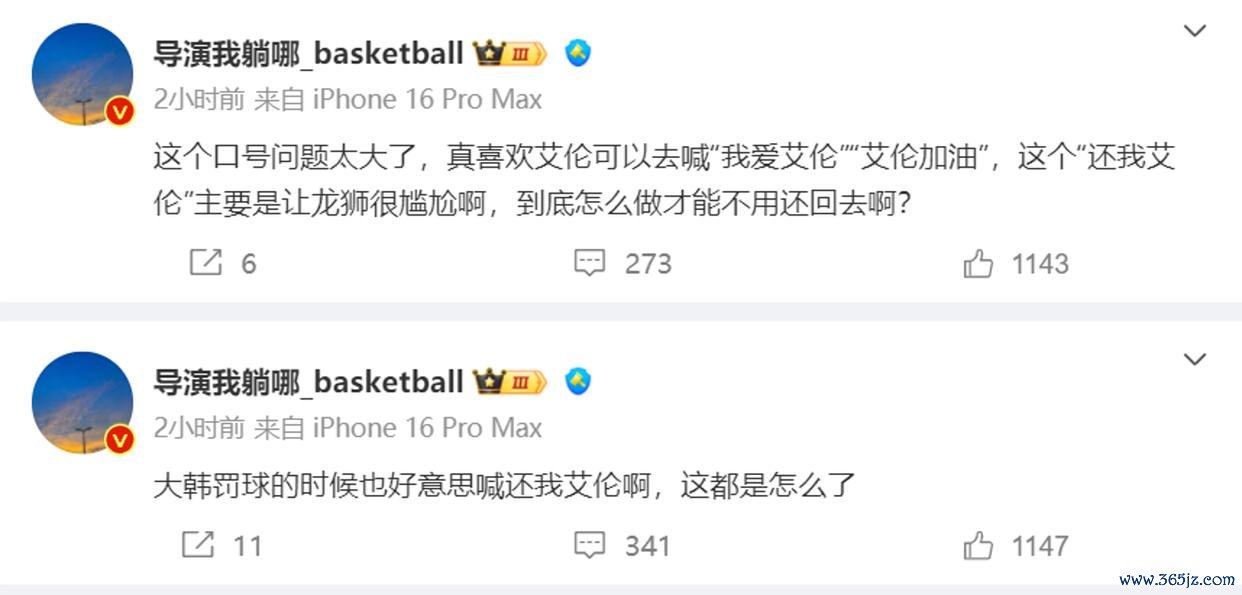Viewport: 1242px width, 595px height.
Task: Like the second post about 大韩罚球
Action: point(977,545)
